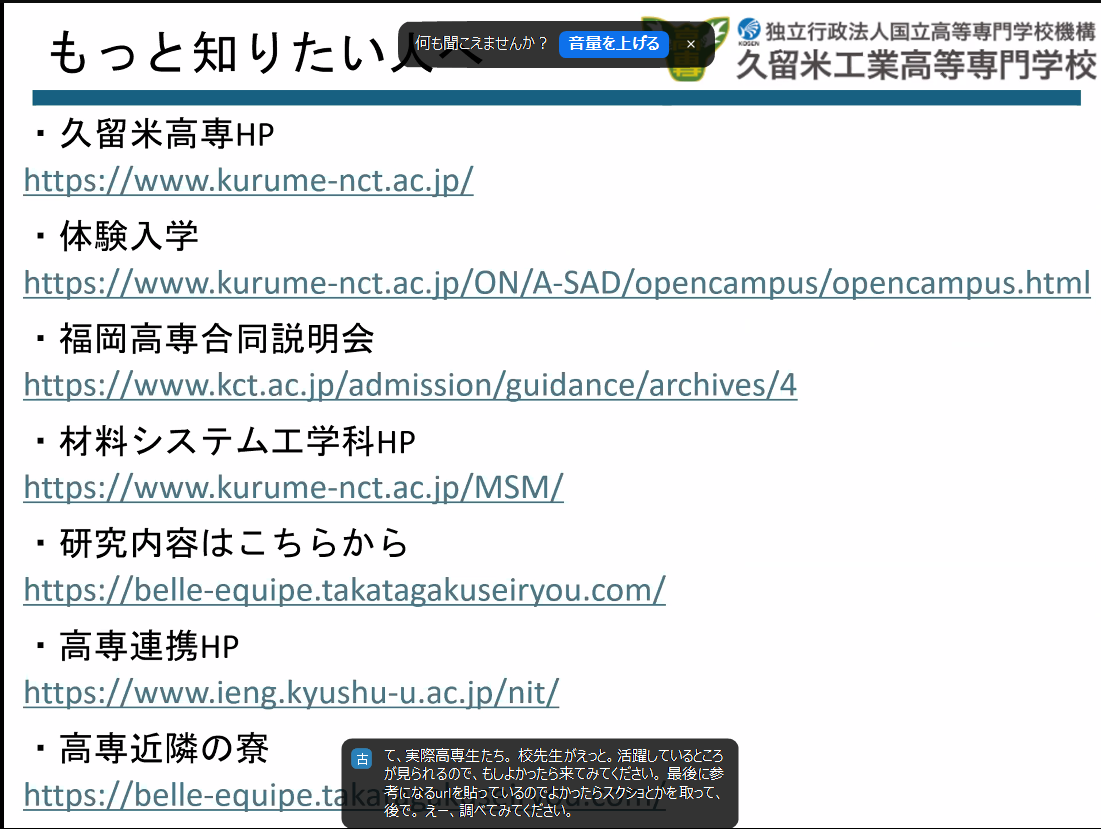
Task: Click the 材料システム工学科HP heading
Action: click(236, 442)
